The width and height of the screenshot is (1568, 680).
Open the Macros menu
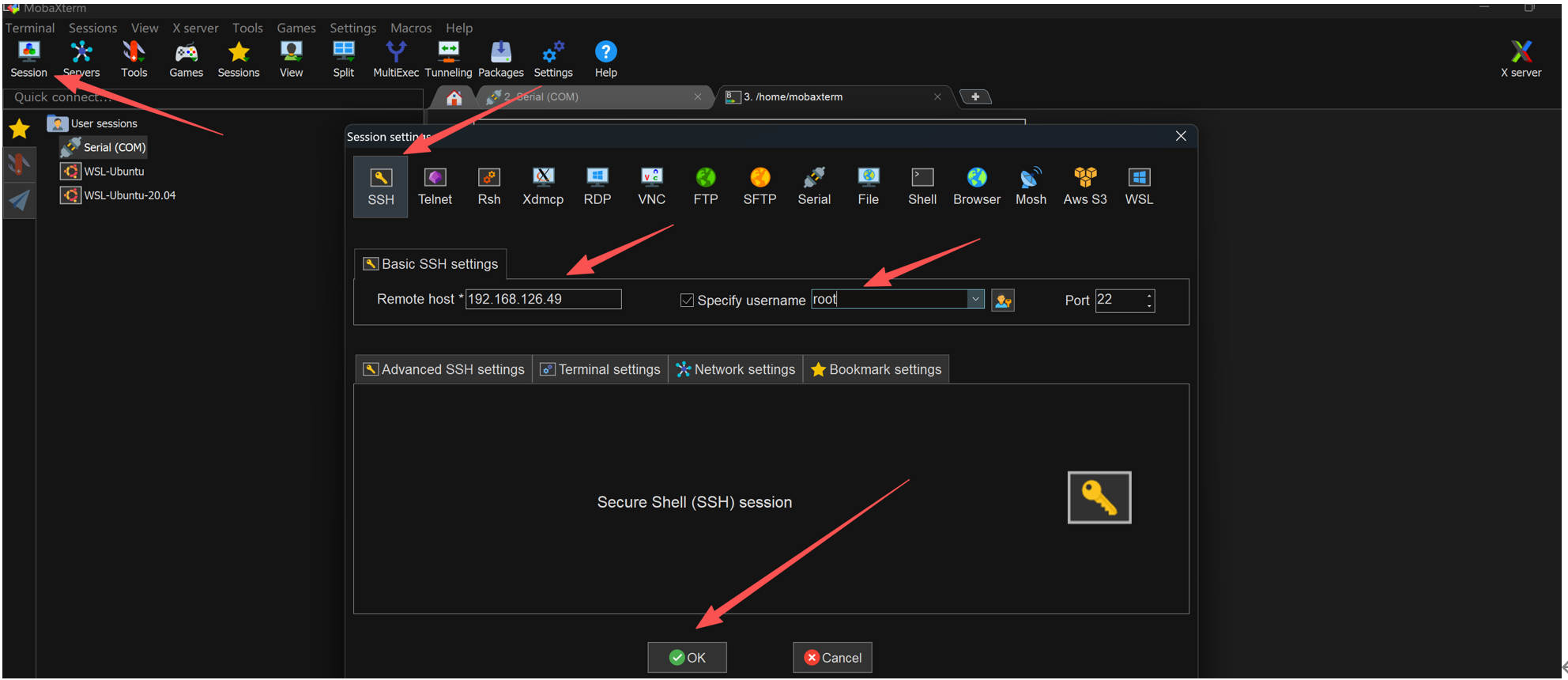pyautogui.click(x=411, y=28)
